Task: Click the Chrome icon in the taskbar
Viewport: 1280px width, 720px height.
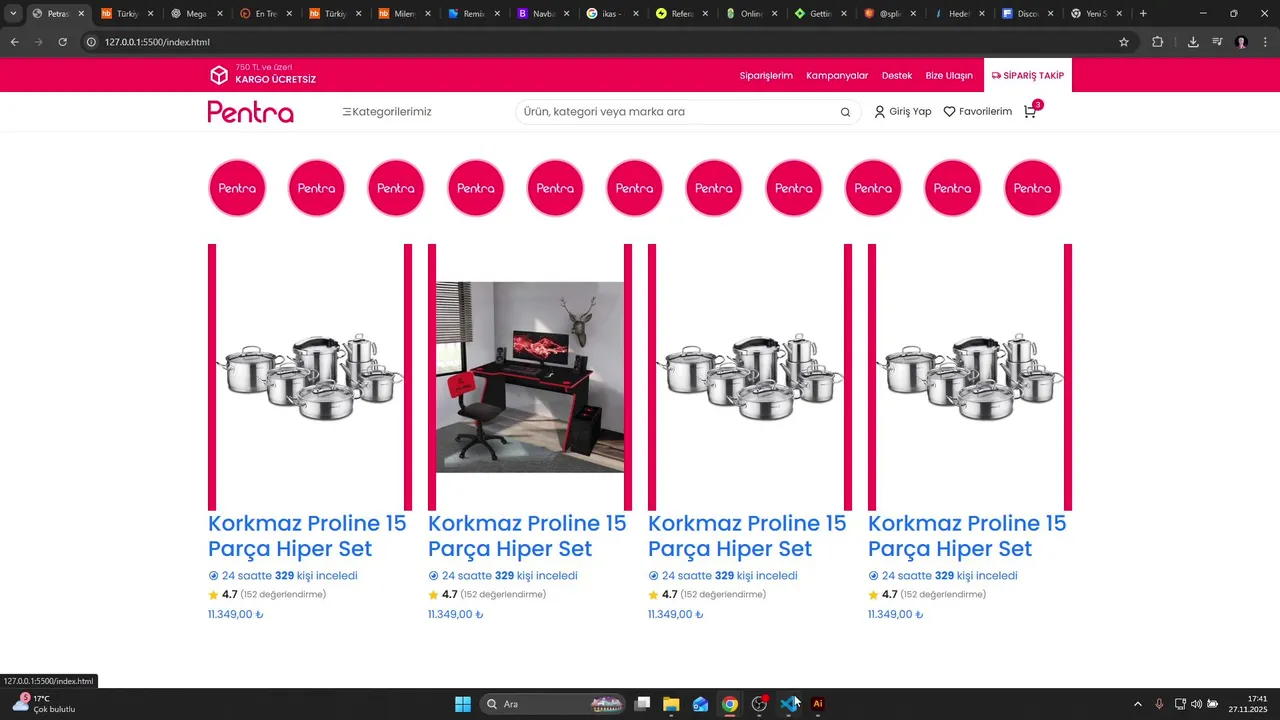Action: click(x=730, y=704)
